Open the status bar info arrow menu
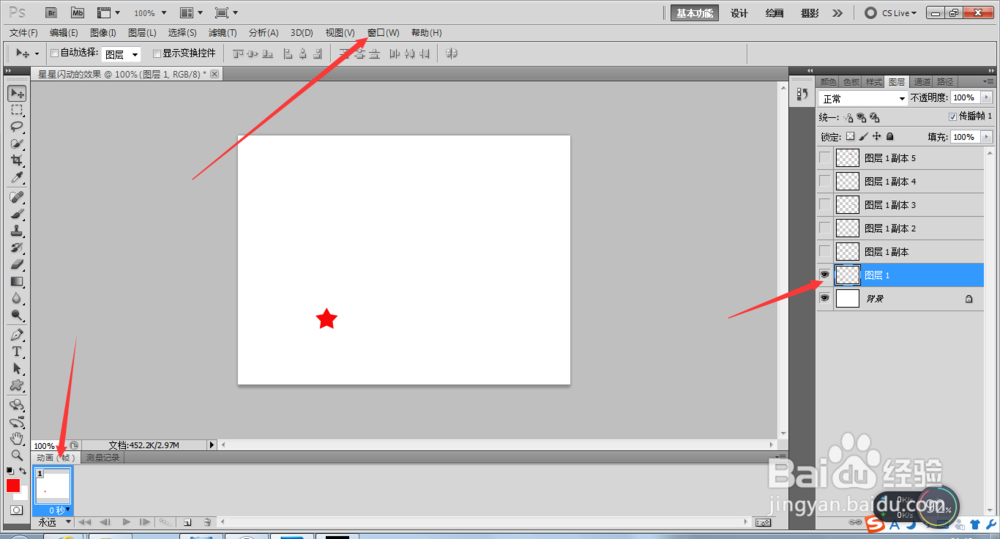This screenshot has height=539, width=1000. pyautogui.click(x=211, y=445)
